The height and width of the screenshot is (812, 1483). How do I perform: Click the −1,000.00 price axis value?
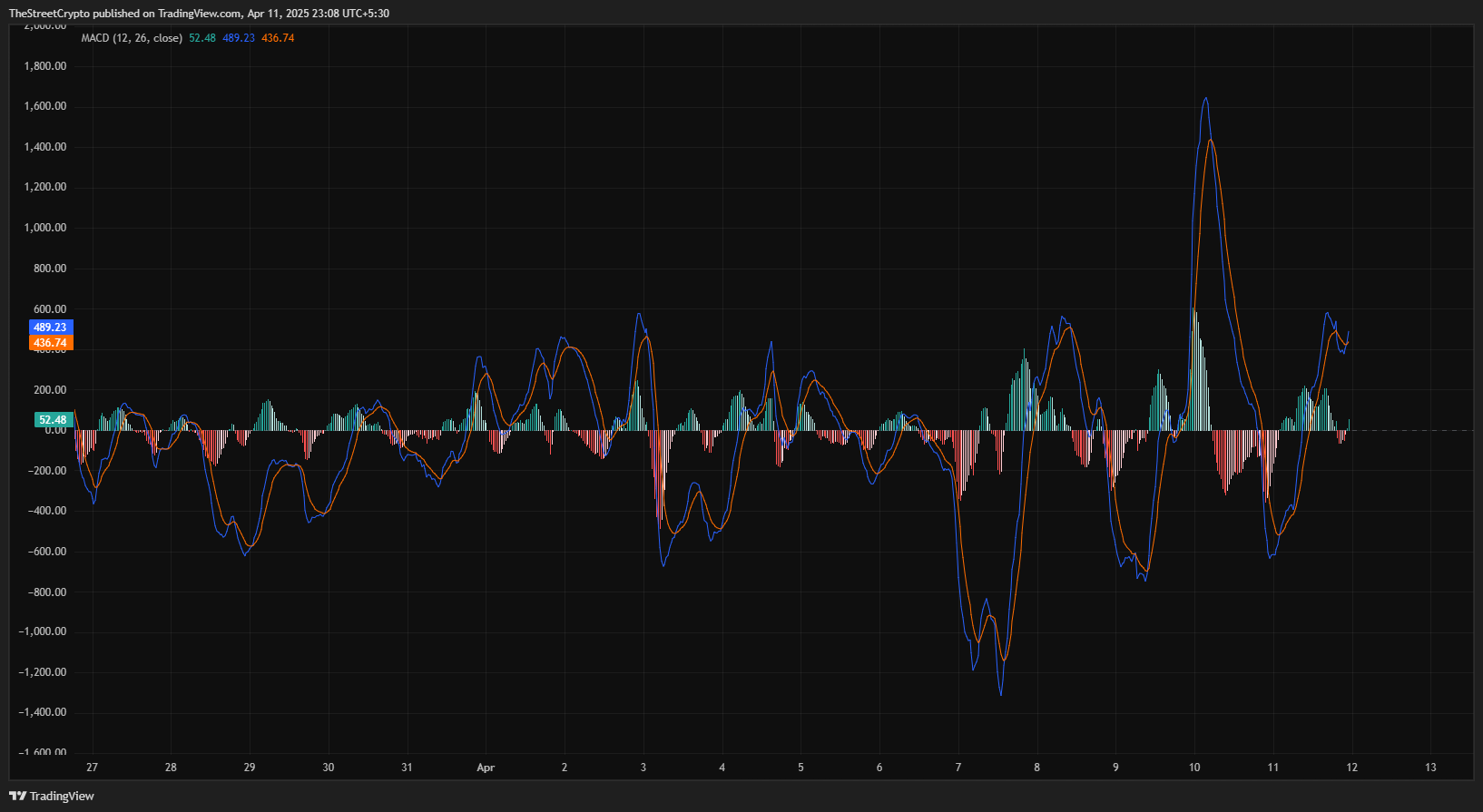point(42,631)
